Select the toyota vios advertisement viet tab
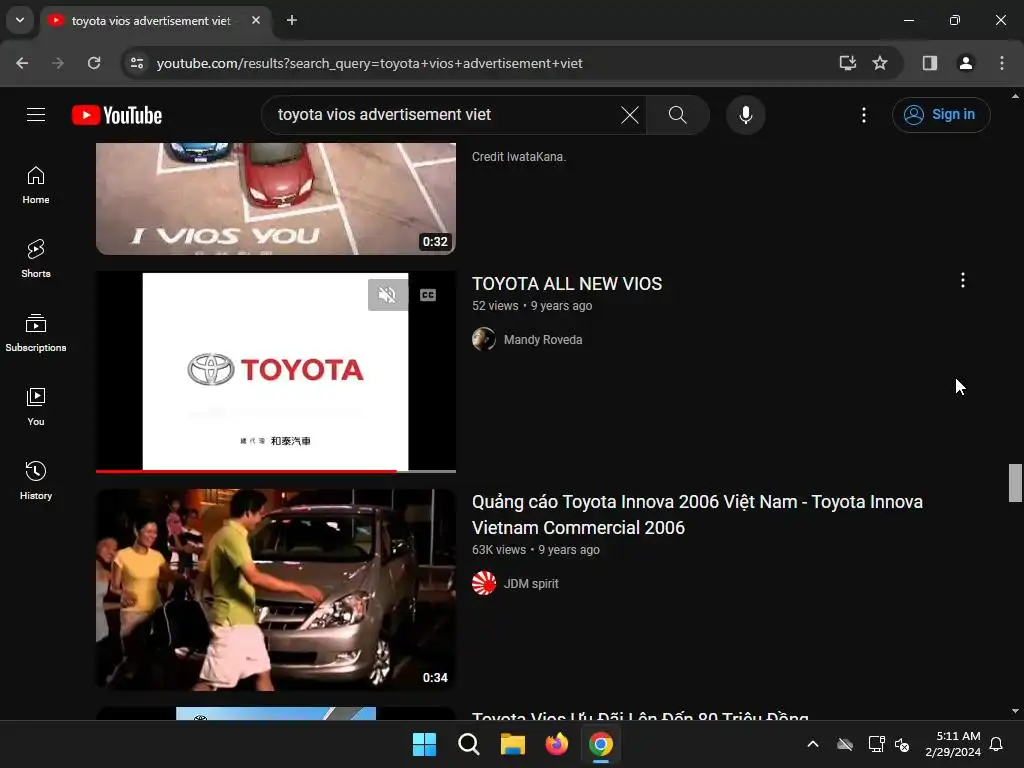The image size is (1024, 768). click(152, 21)
